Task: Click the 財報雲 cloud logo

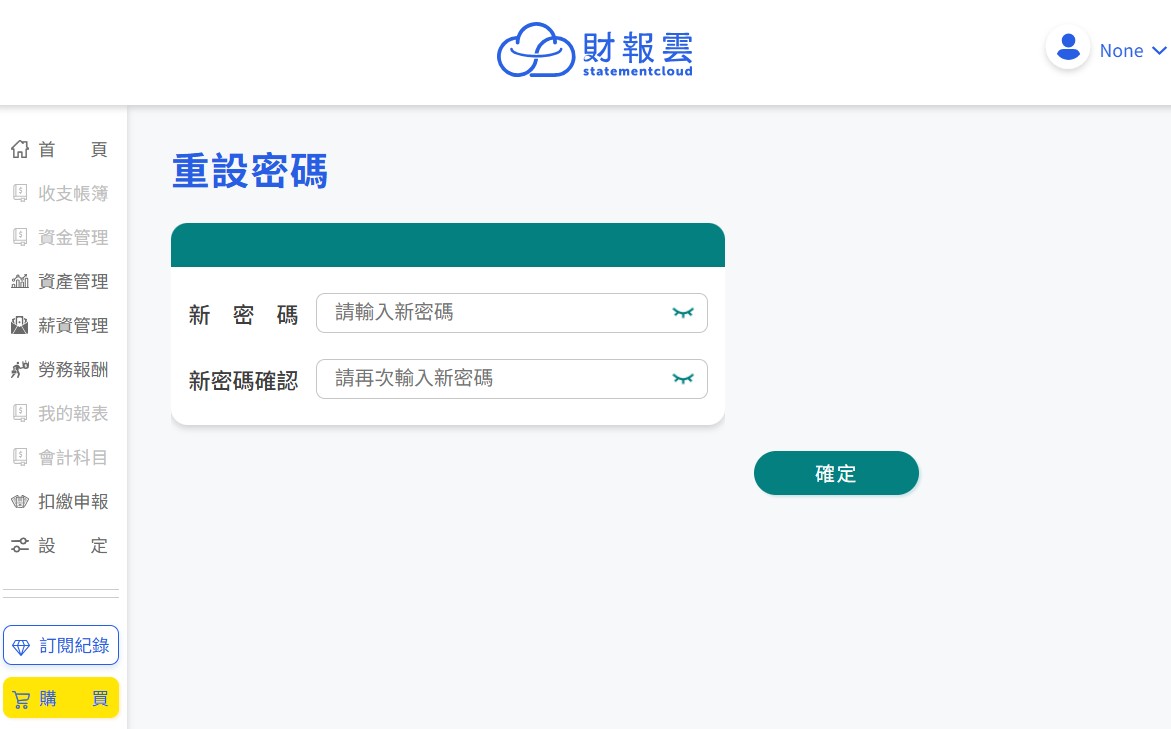Action: 538,50
